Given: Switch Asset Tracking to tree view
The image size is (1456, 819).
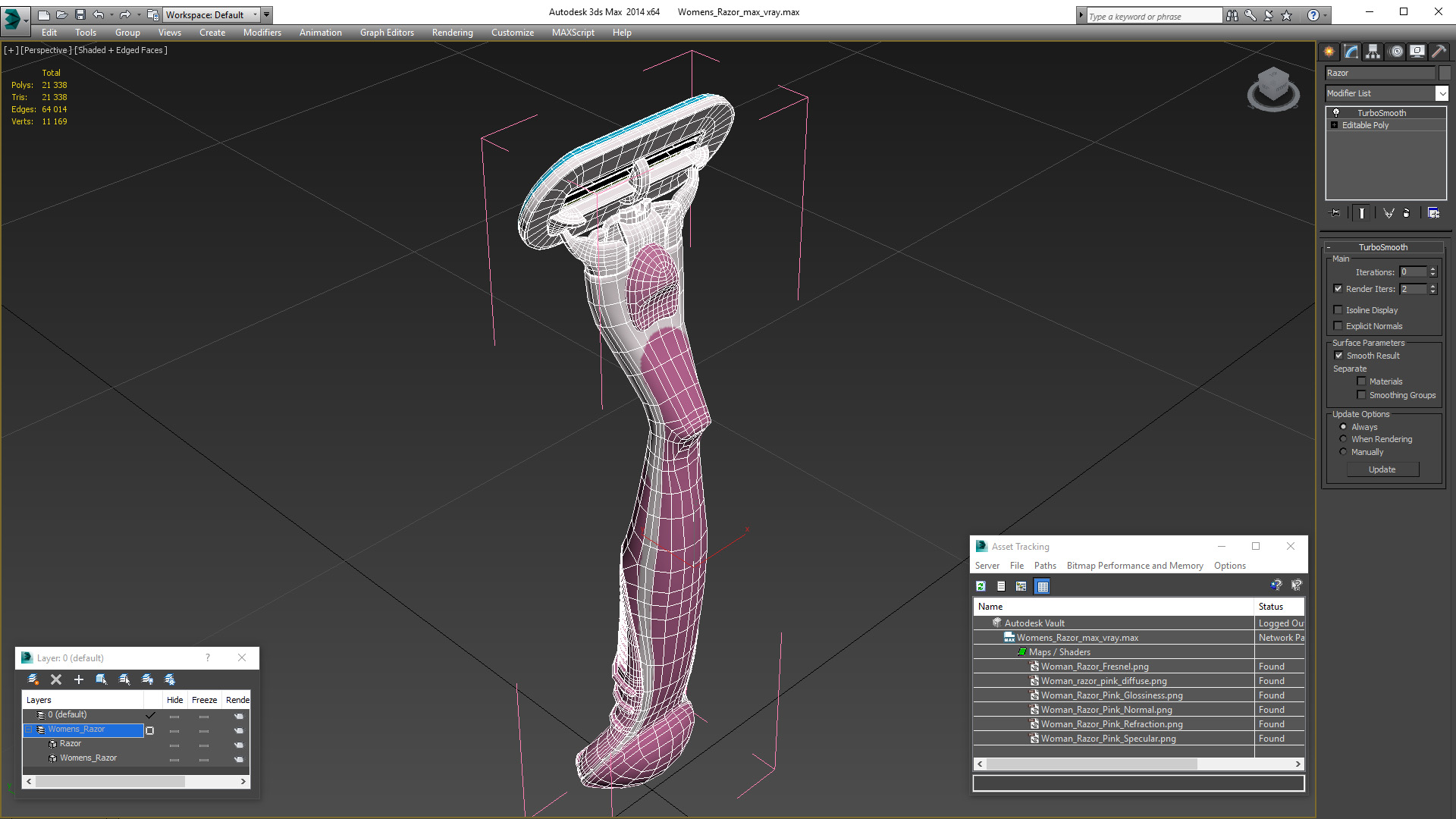Looking at the screenshot, I should click(1021, 586).
